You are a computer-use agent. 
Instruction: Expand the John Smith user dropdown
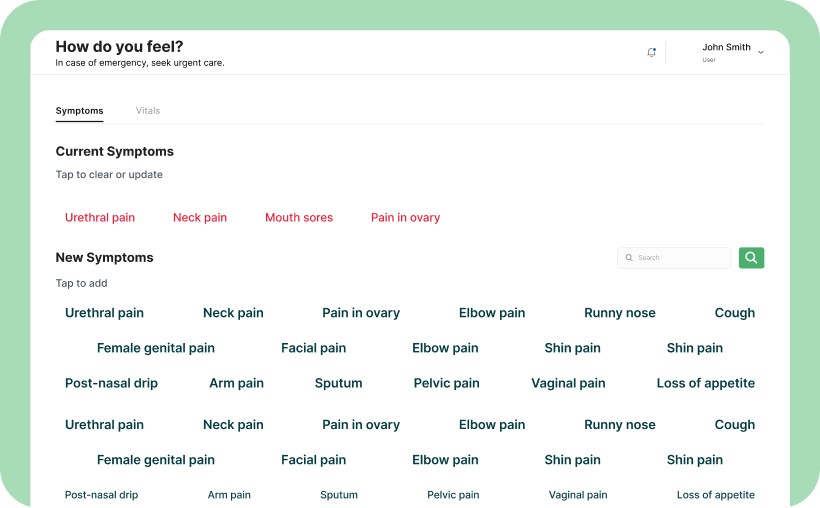click(x=761, y=52)
